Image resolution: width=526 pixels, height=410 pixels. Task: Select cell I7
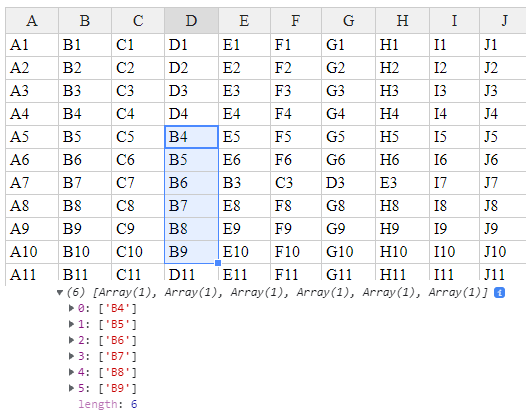455,183
